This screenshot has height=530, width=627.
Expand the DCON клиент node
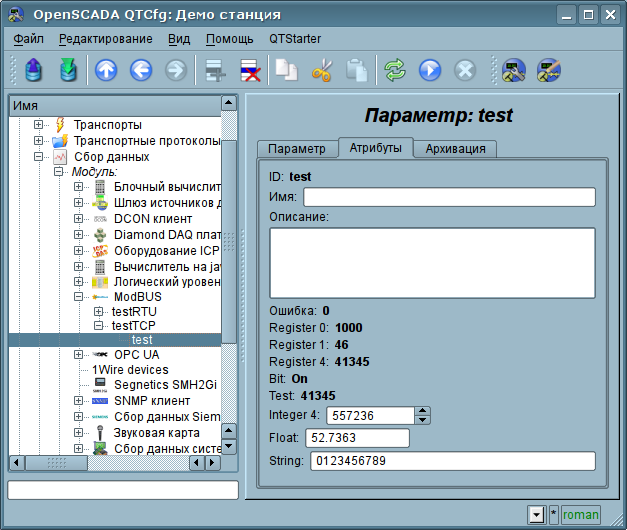(78, 219)
